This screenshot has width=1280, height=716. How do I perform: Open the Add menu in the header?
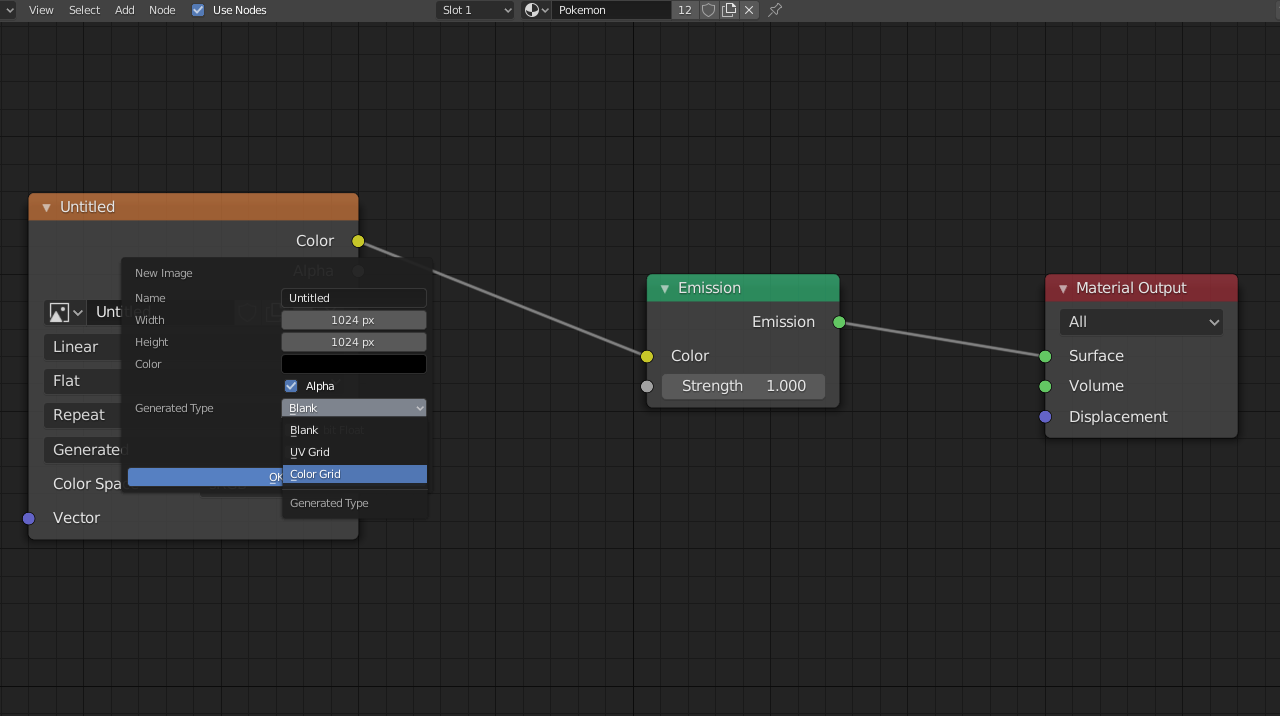click(x=124, y=10)
